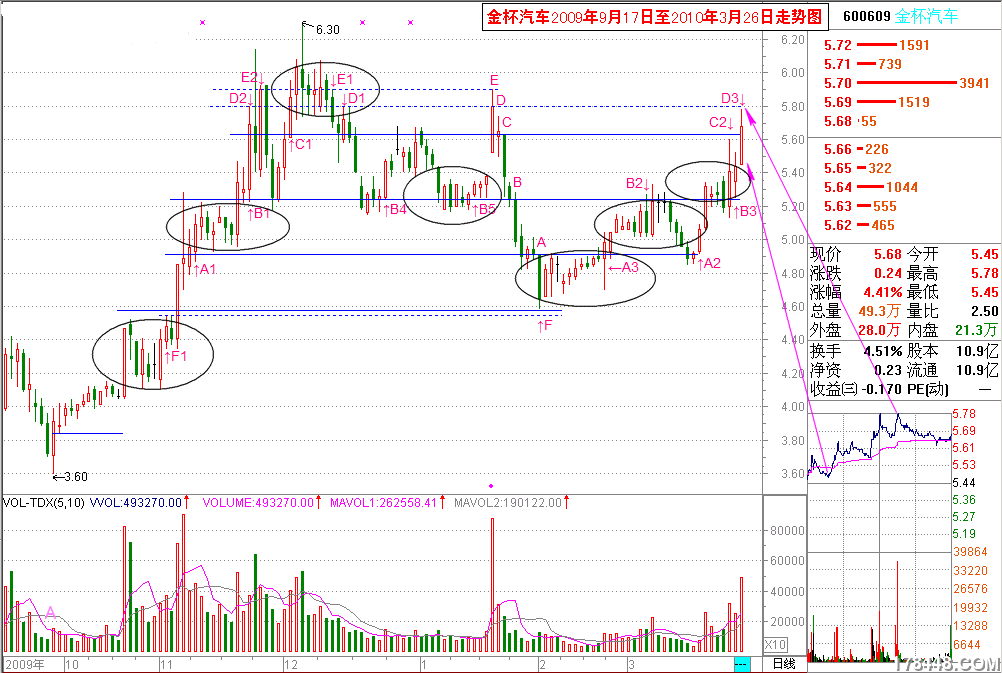Click the month 11 marker on the time axis
This screenshot has width=1002, height=673.
point(166,664)
